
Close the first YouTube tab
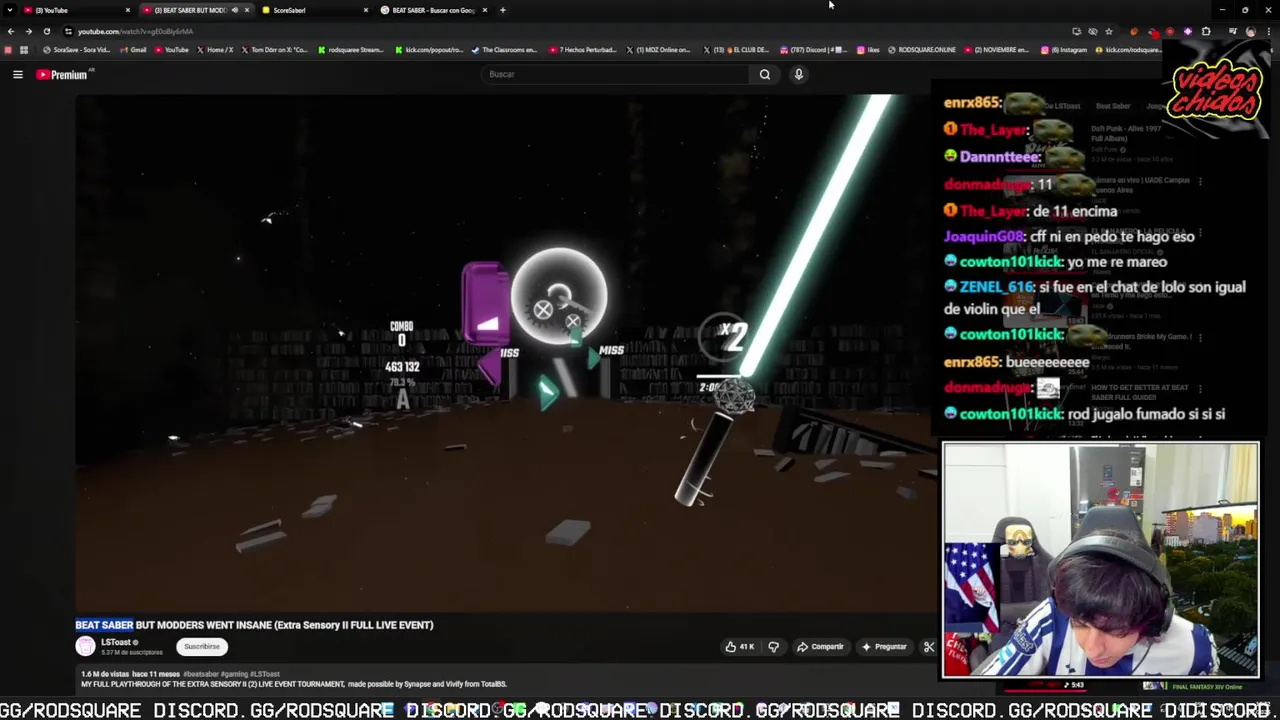[x=127, y=10]
